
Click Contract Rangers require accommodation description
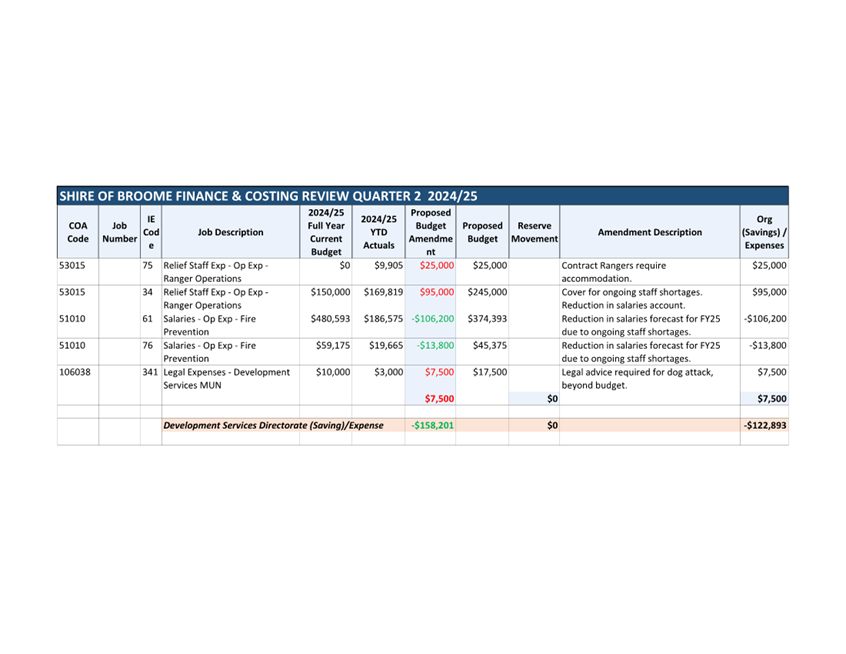click(x=614, y=272)
